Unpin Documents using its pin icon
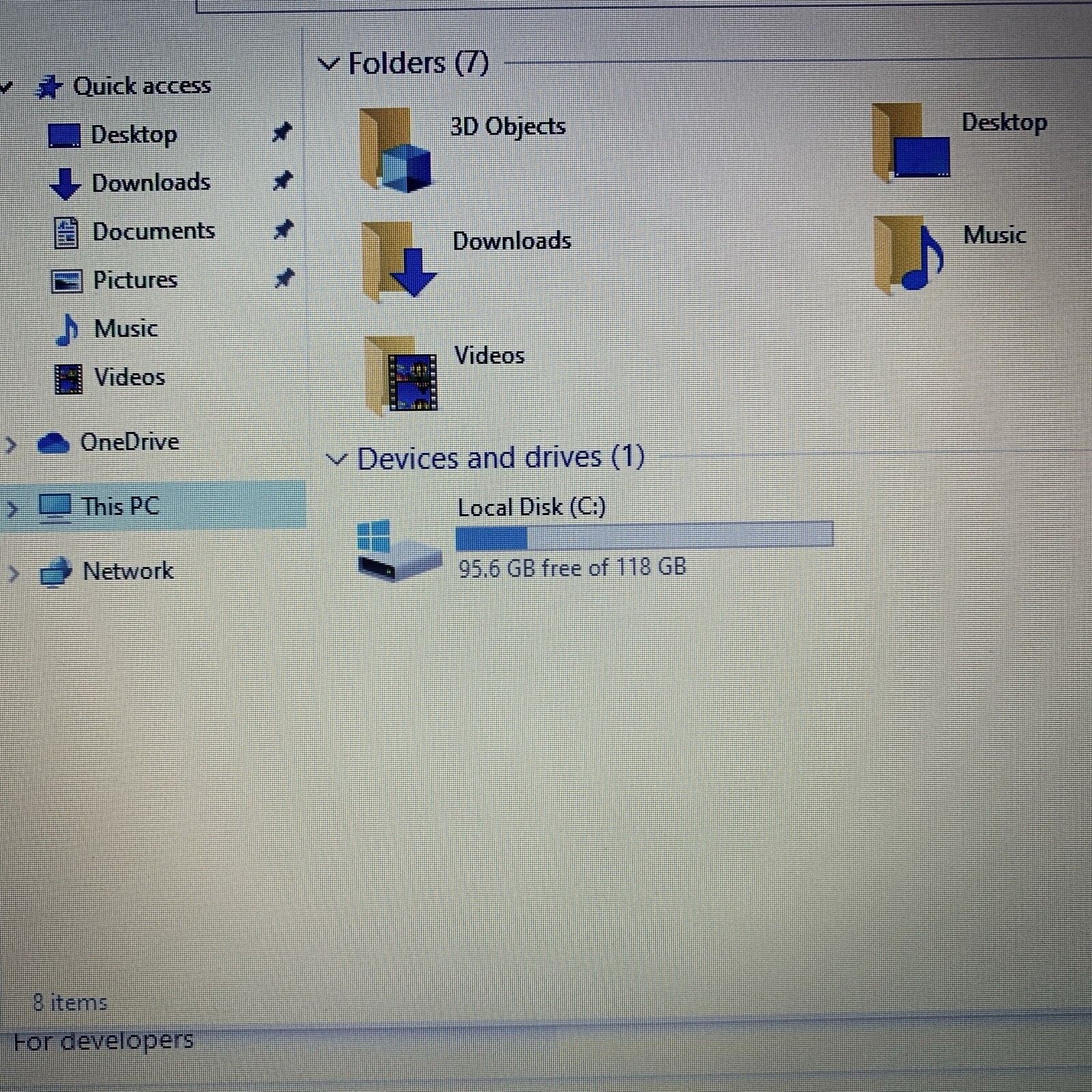 [x=283, y=229]
